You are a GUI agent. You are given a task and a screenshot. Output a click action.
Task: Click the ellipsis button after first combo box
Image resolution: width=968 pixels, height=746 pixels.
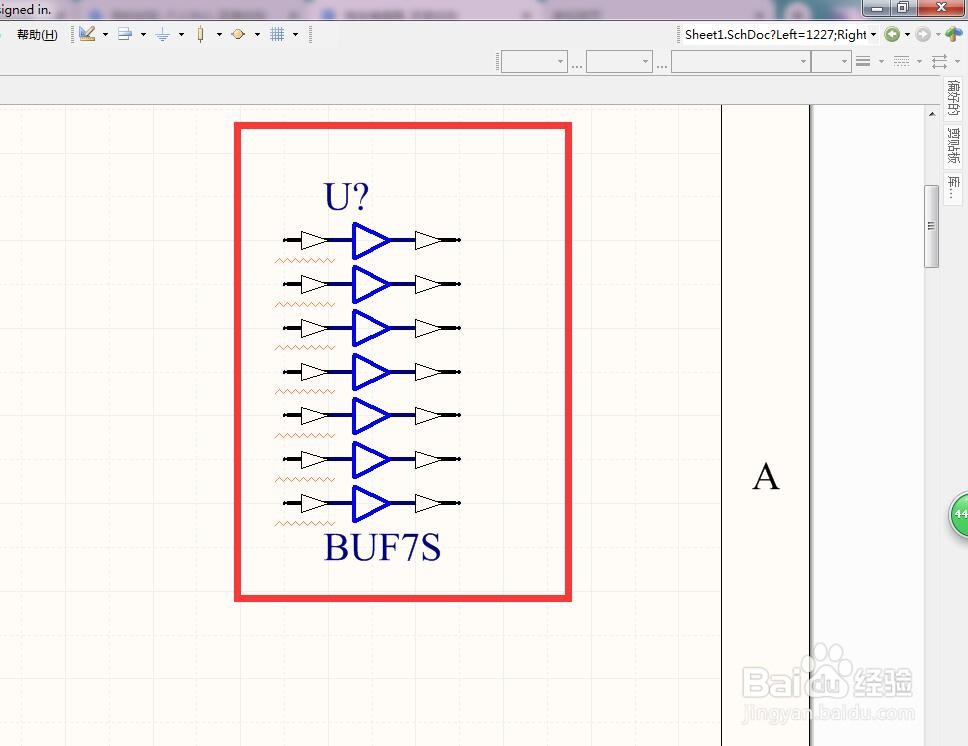[x=577, y=64]
